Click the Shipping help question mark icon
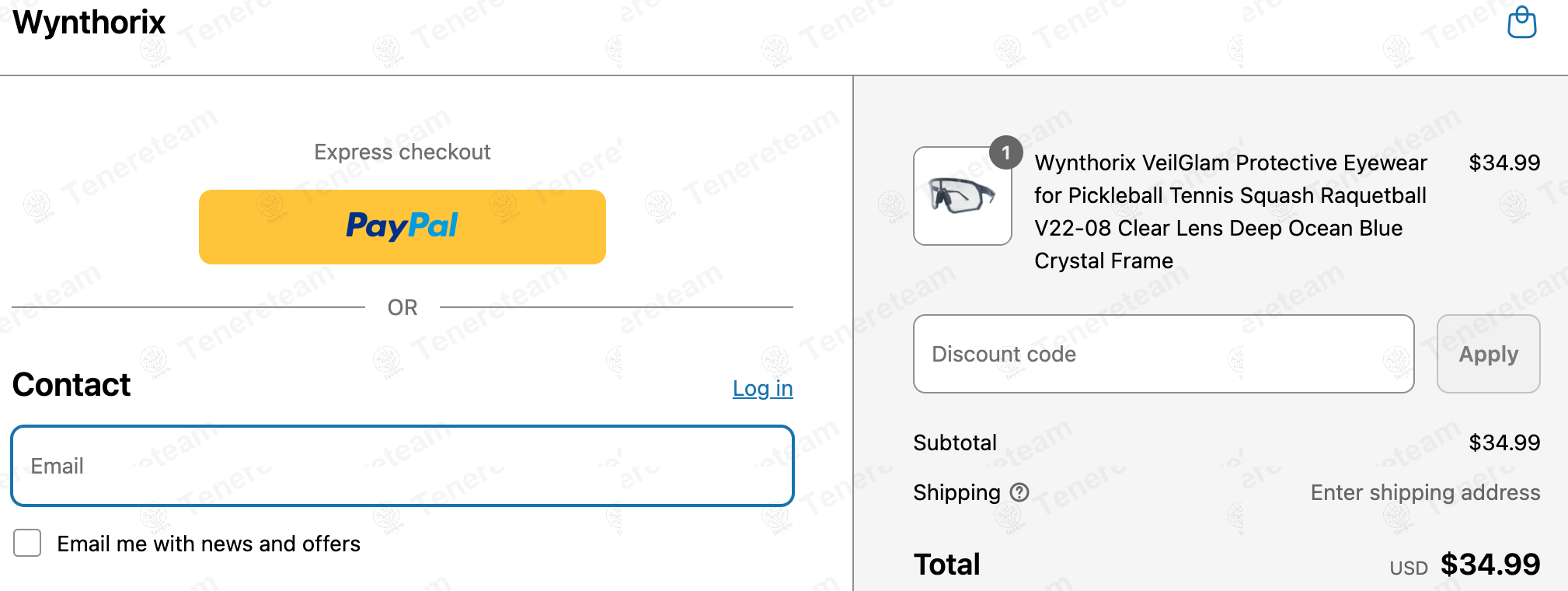Screen dimensions: 1568x591 point(1019,492)
